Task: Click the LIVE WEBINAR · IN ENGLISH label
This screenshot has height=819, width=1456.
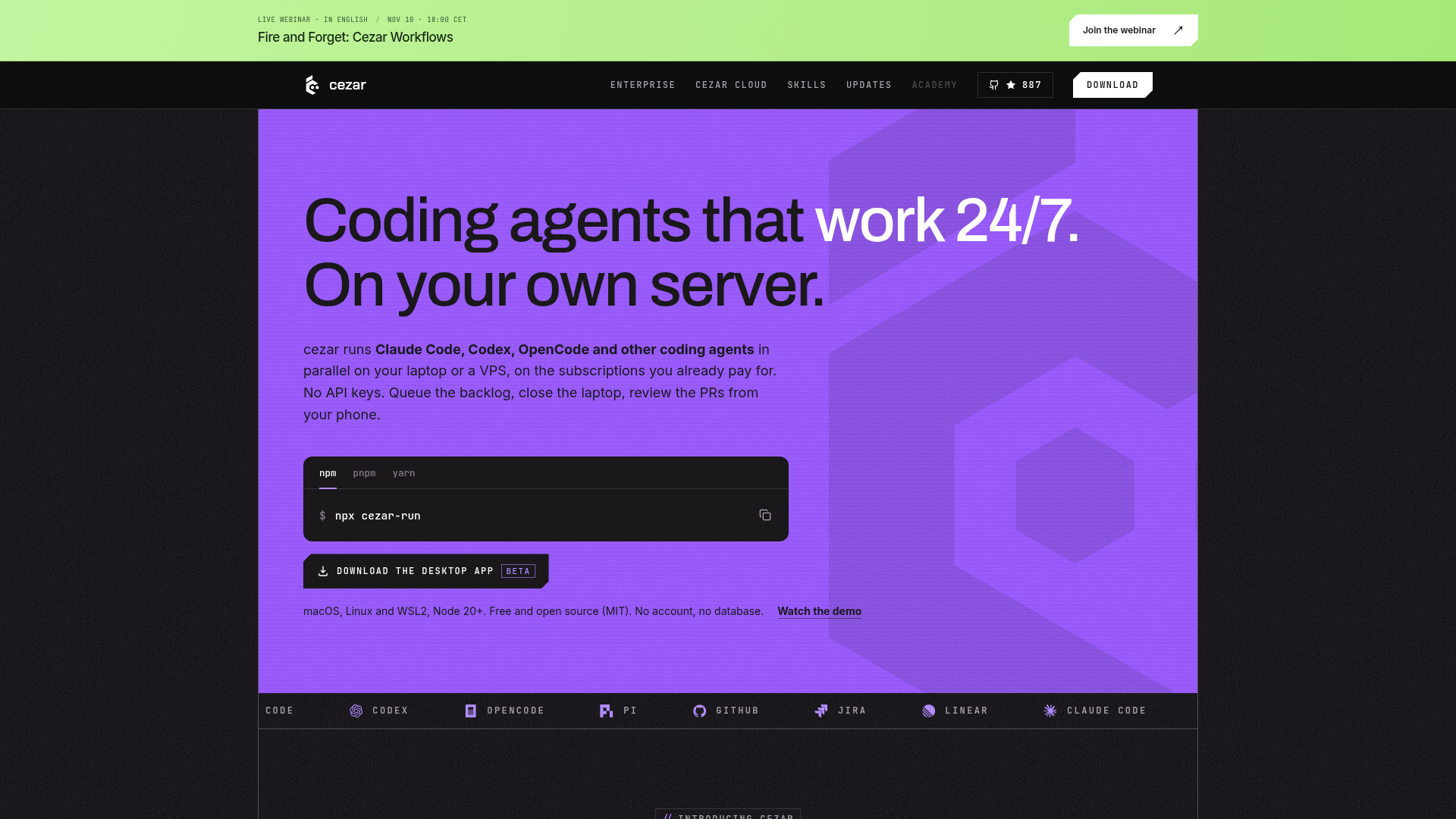Action: point(312,20)
